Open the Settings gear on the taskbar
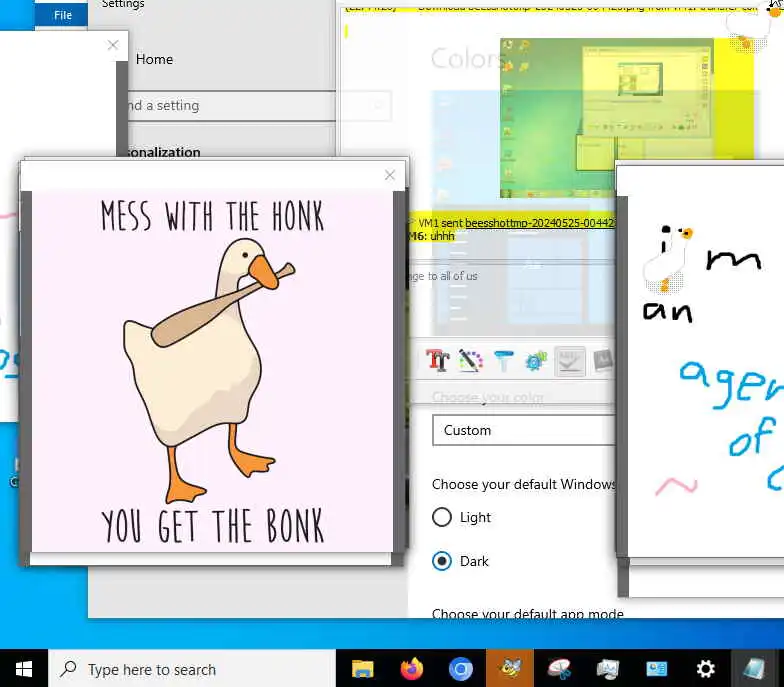This screenshot has width=784, height=687. pyautogui.click(x=706, y=669)
